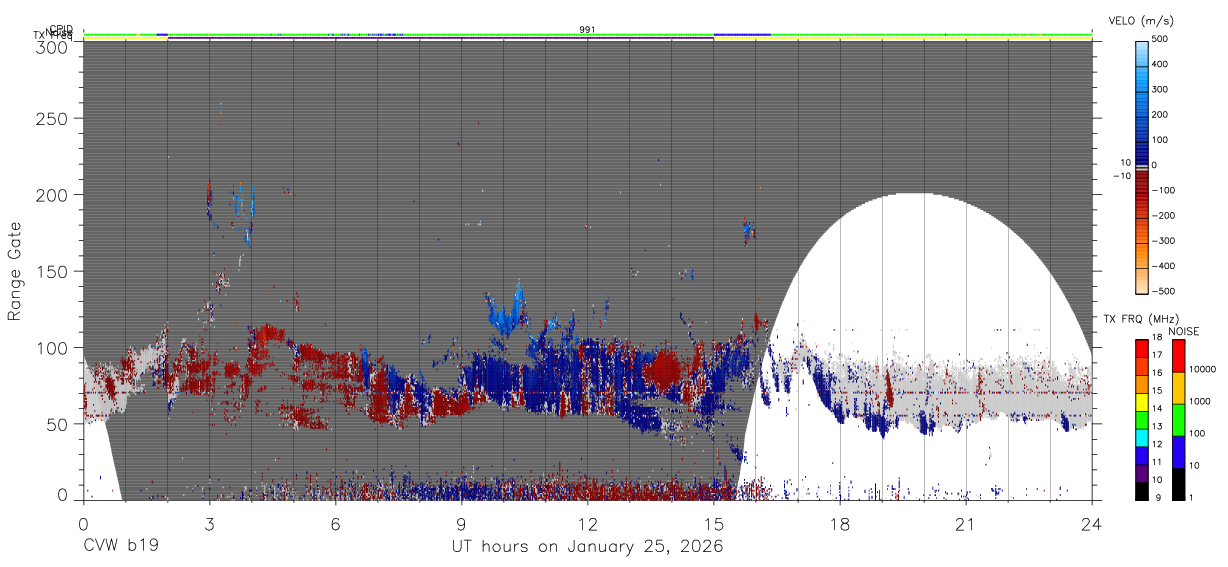Click the -500 label on velocity colorbar
This screenshot has height=567, width=1228.
1165,291
